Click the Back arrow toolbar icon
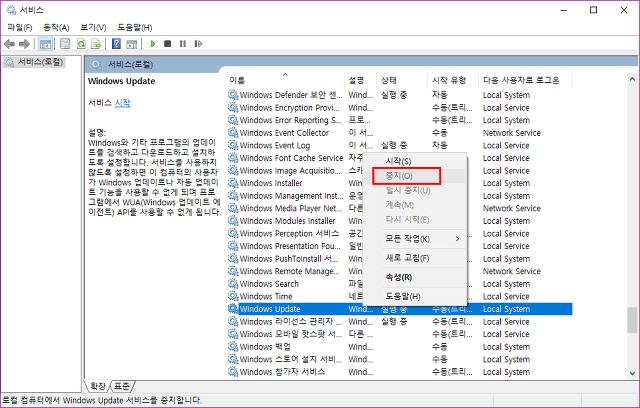Screen dimensions: 640x408 point(9,44)
